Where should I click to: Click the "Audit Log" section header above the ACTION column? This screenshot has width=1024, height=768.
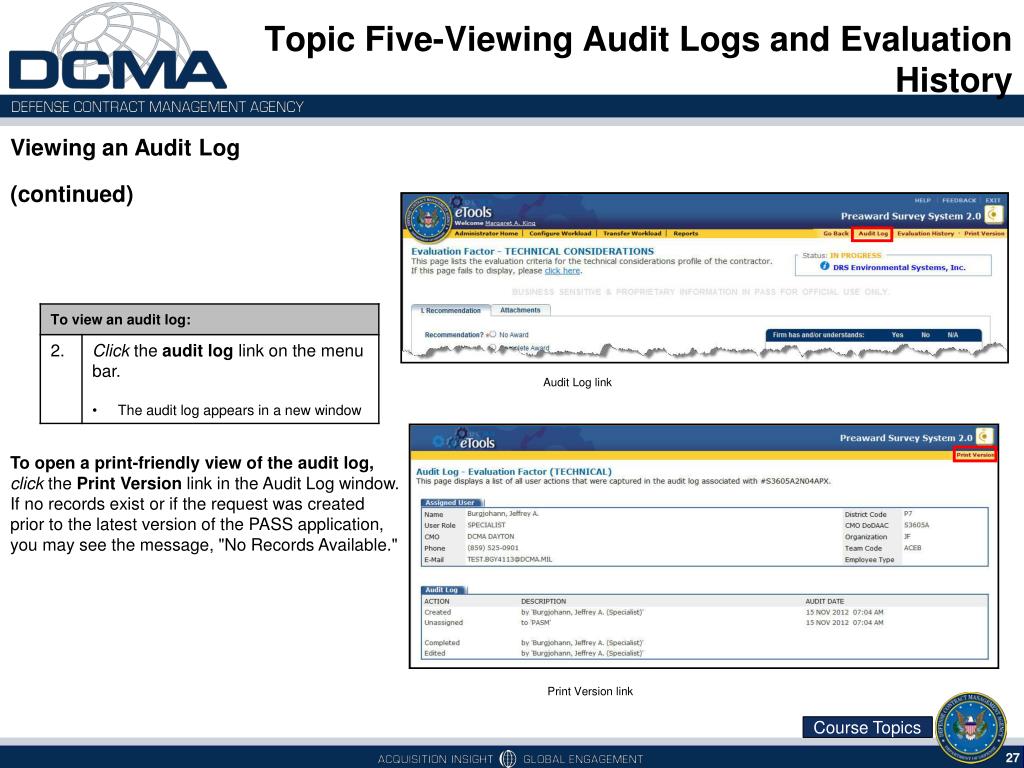click(442, 590)
